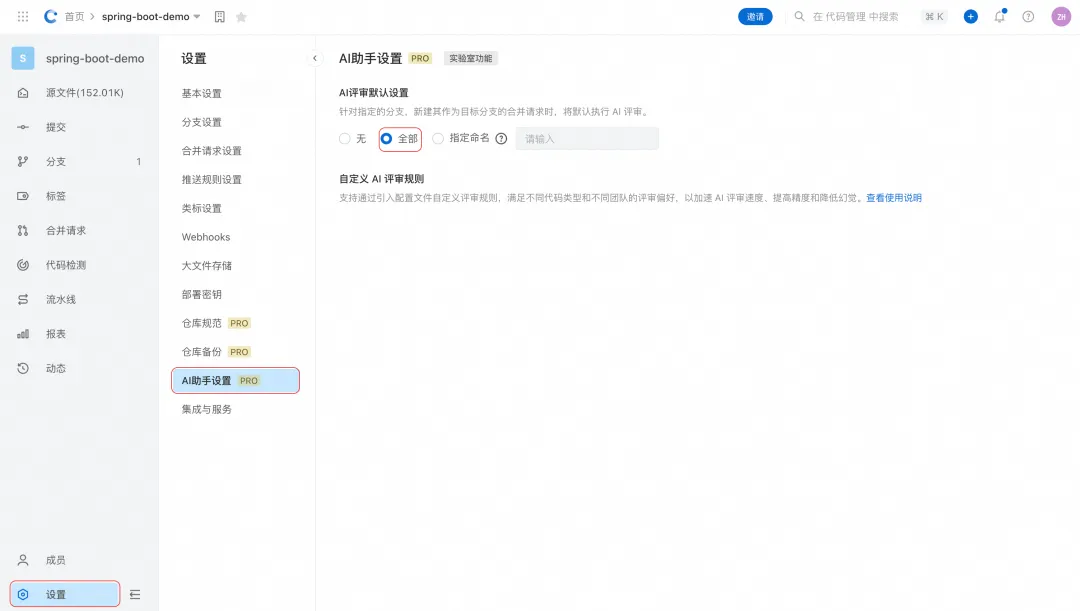Image resolution: width=1080 pixels, height=611 pixels.
Task: Click the blue plus create icon
Action: tap(970, 17)
